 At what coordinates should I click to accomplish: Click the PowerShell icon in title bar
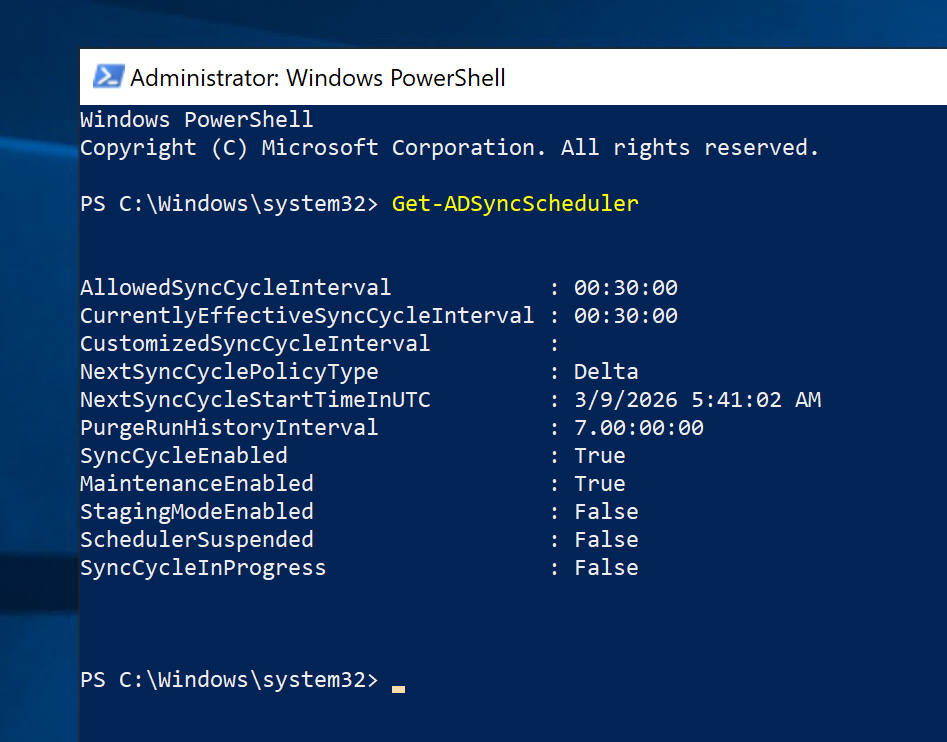(x=108, y=77)
